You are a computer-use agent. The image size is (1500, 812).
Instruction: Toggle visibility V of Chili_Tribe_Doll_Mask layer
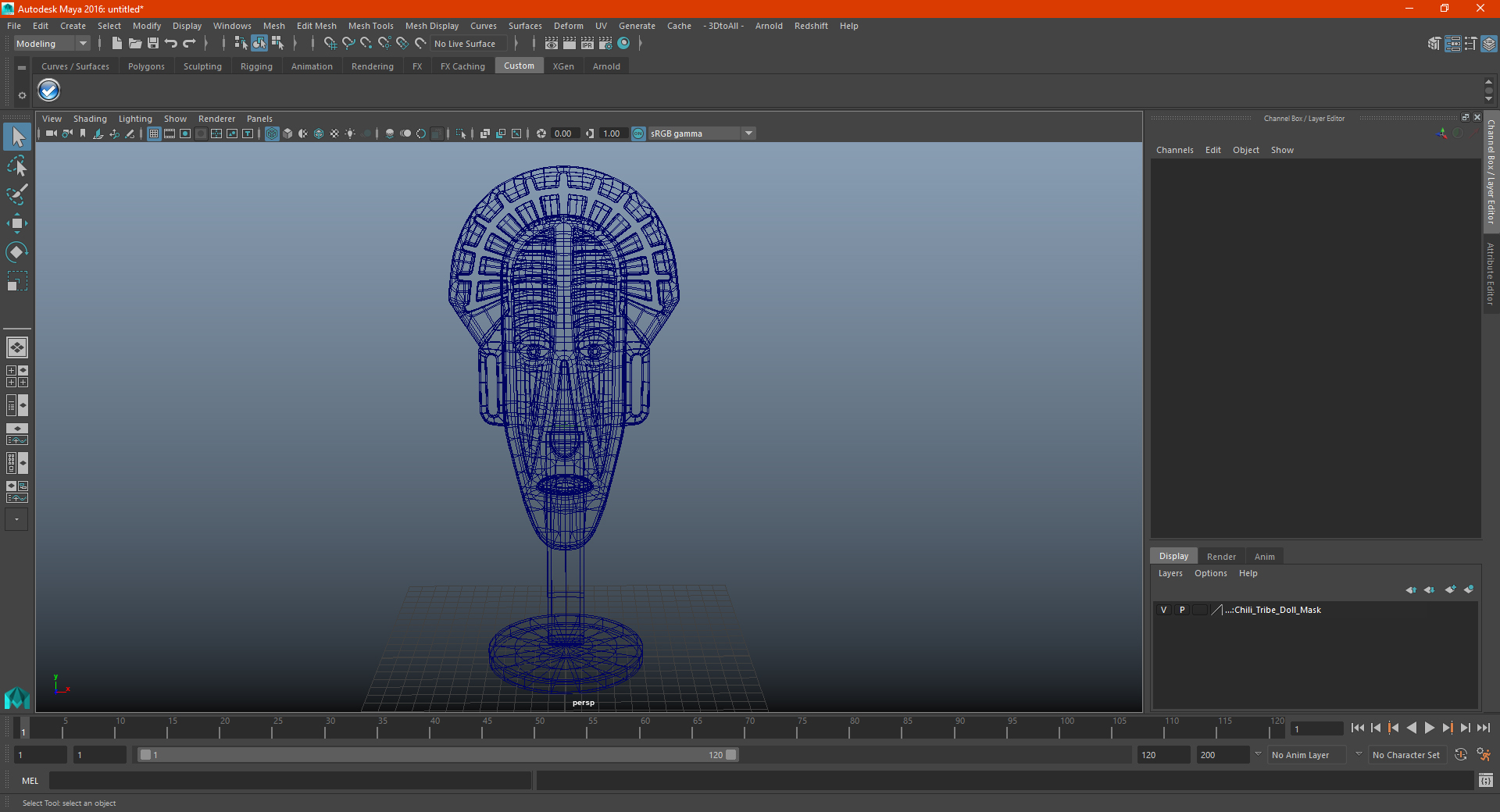click(x=1164, y=610)
